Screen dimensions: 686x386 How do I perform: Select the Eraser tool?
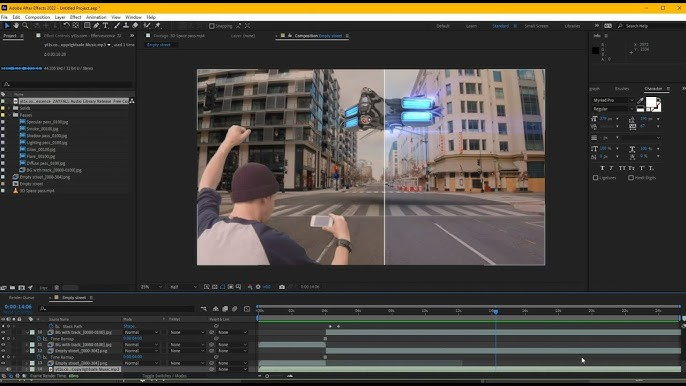point(135,26)
